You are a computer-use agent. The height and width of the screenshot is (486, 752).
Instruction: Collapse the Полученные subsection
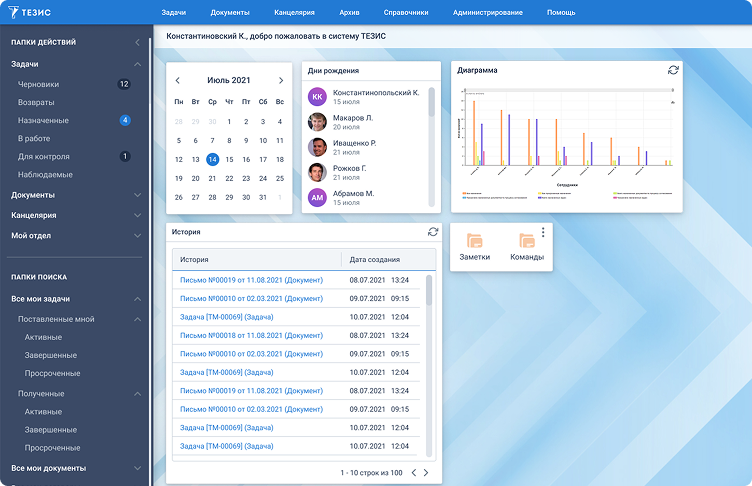point(137,393)
